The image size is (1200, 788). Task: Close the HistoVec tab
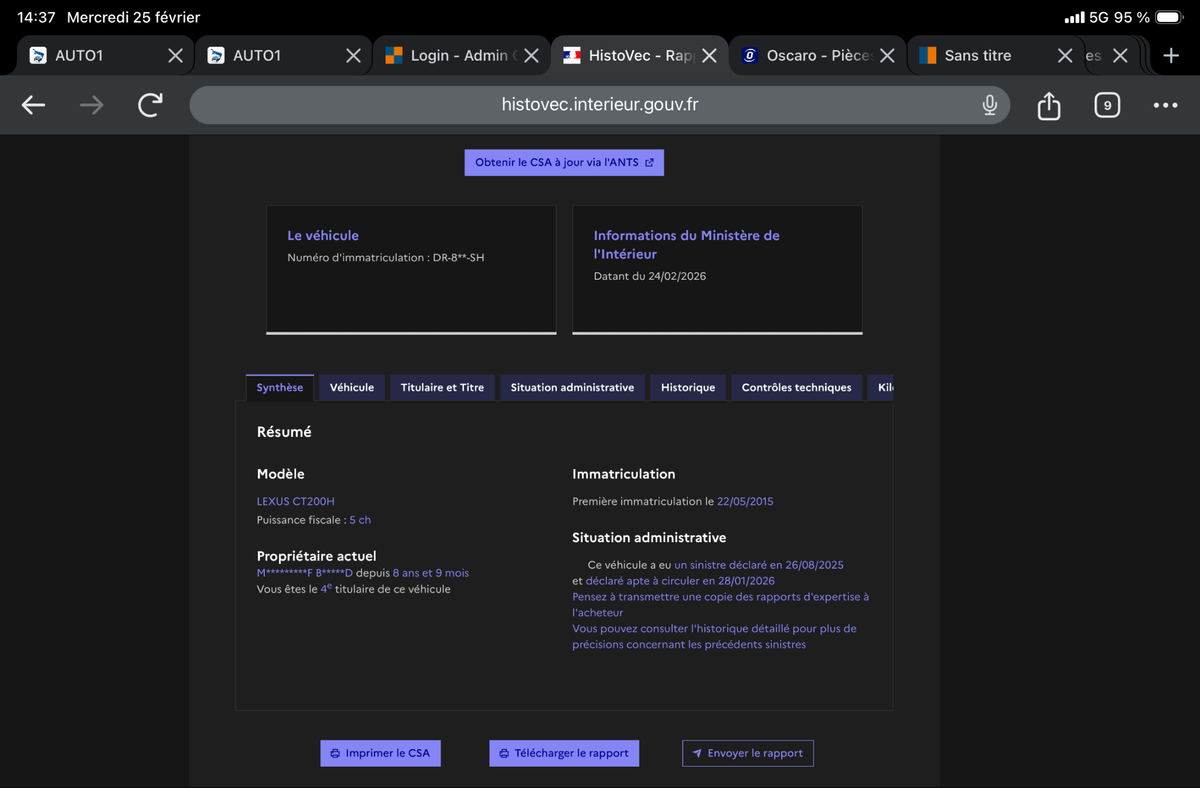tap(709, 56)
